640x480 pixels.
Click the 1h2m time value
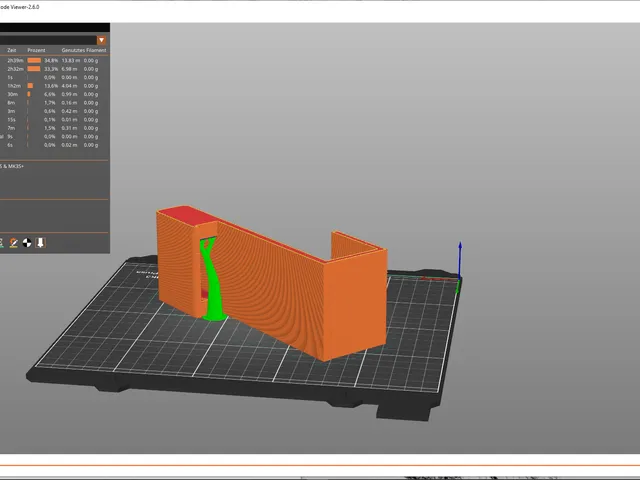pyautogui.click(x=14, y=86)
